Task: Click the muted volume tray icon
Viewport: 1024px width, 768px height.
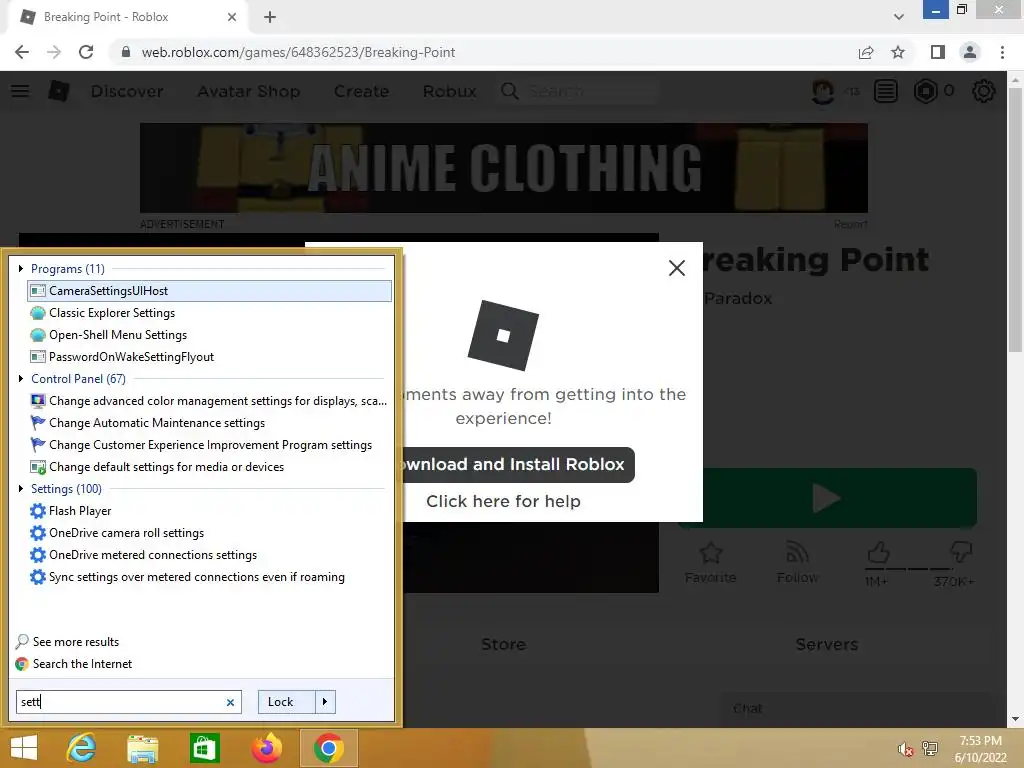Action: pos(905,748)
